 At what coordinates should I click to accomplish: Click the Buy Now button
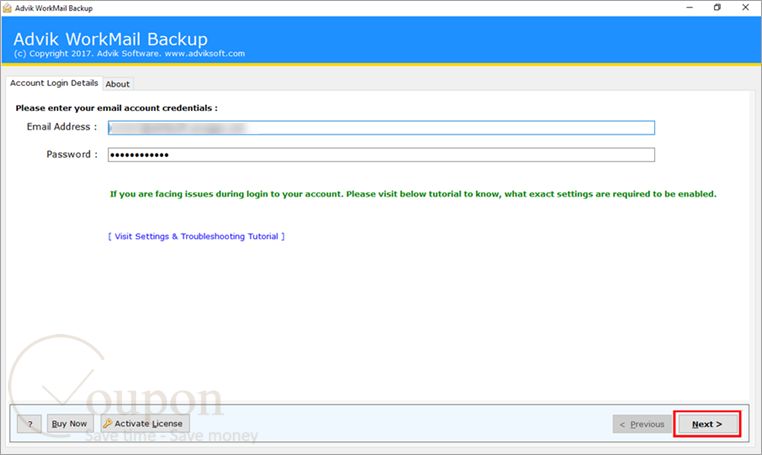coord(69,424)
